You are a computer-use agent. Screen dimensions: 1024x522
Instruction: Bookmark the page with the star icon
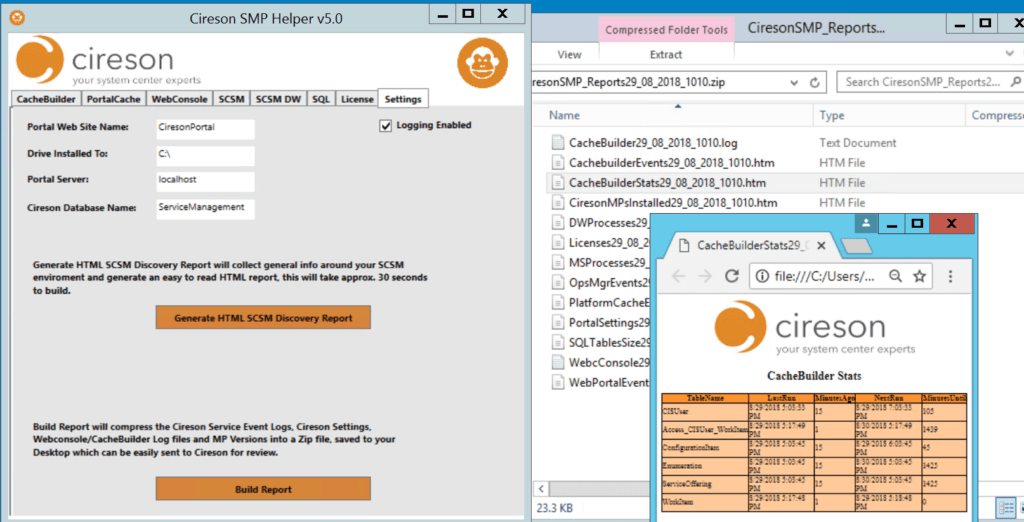(920, 276)
